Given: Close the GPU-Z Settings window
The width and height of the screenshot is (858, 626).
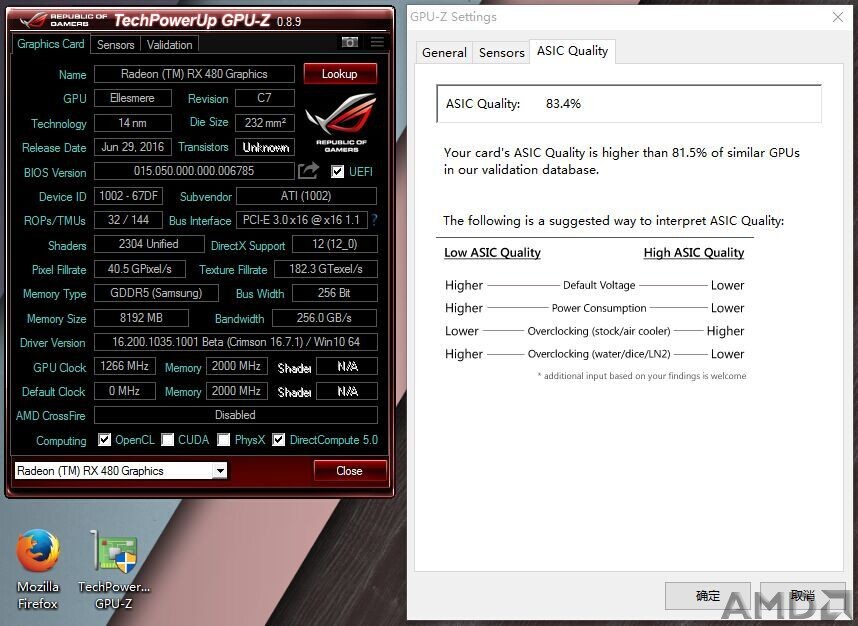Looking at the screenshot, I should [x=837, y=17].
